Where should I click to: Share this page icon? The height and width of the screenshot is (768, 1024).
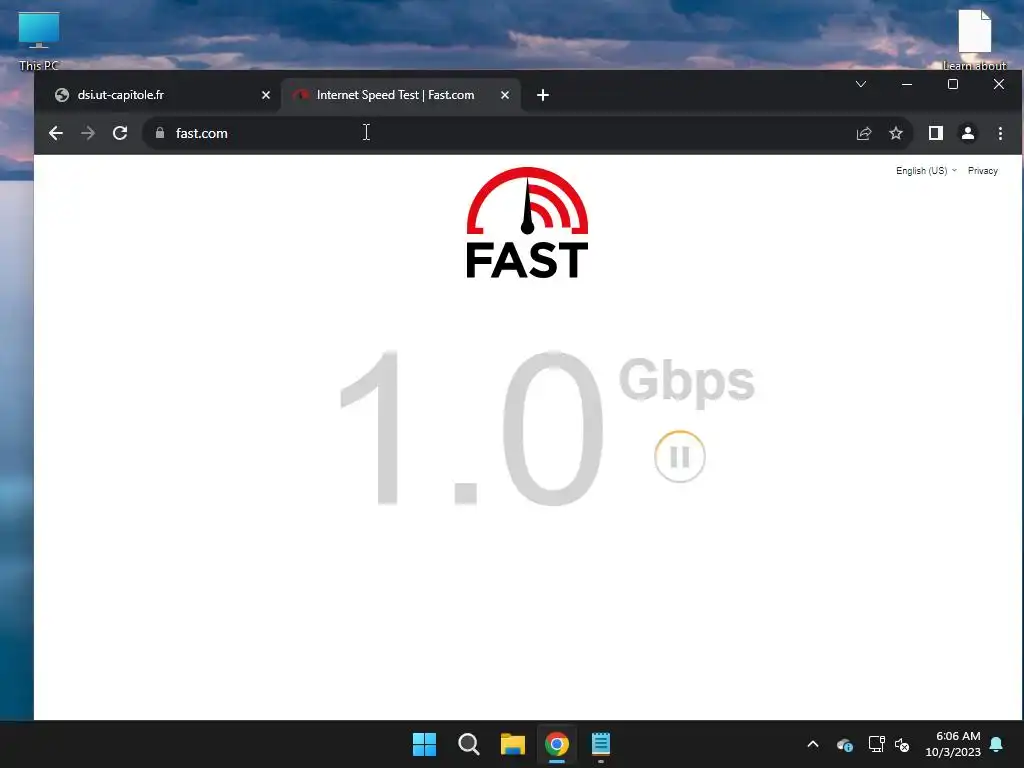point(864,133)
